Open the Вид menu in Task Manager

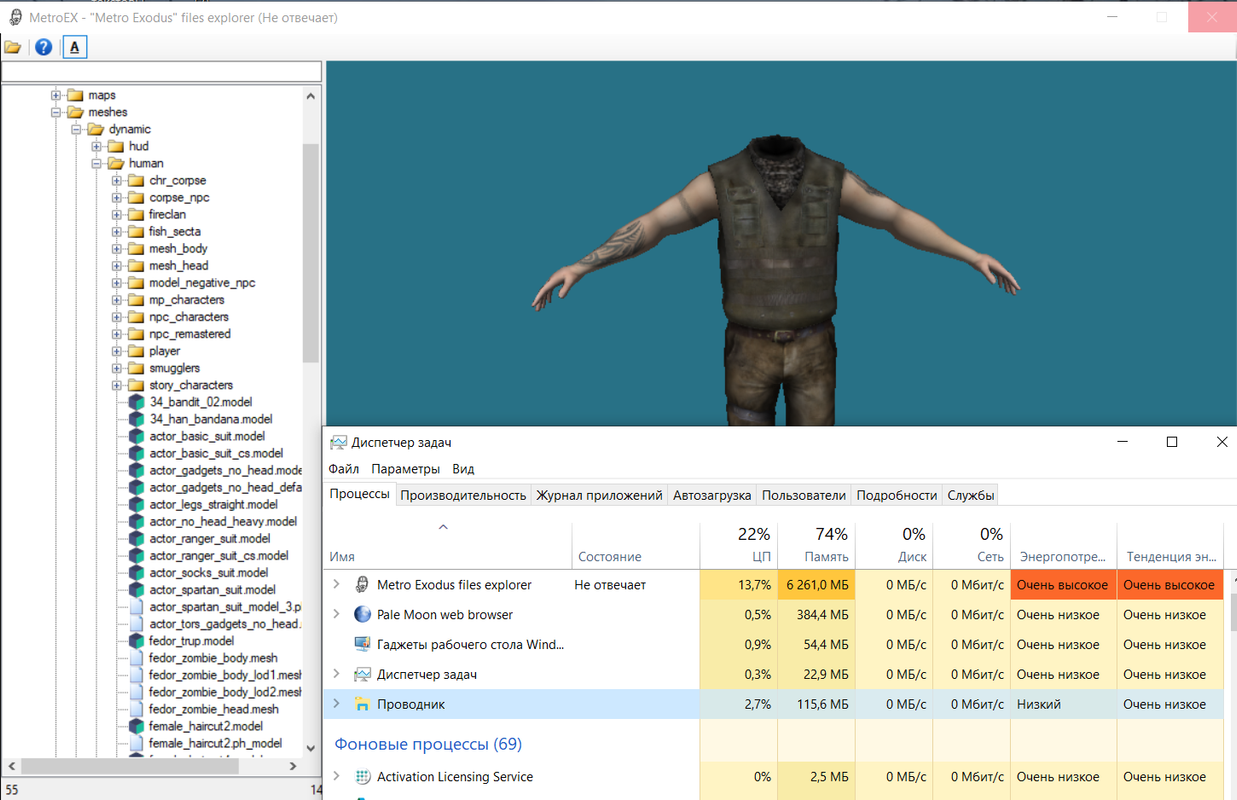click(x=463, y=469)
